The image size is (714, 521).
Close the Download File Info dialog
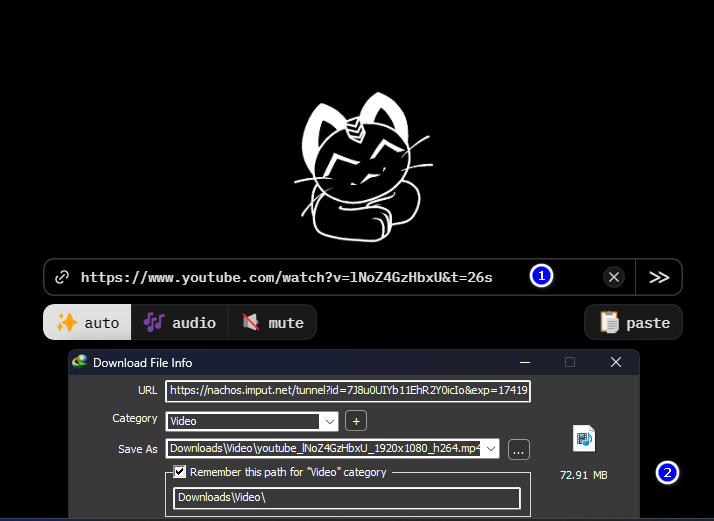[x=616, y=363]
